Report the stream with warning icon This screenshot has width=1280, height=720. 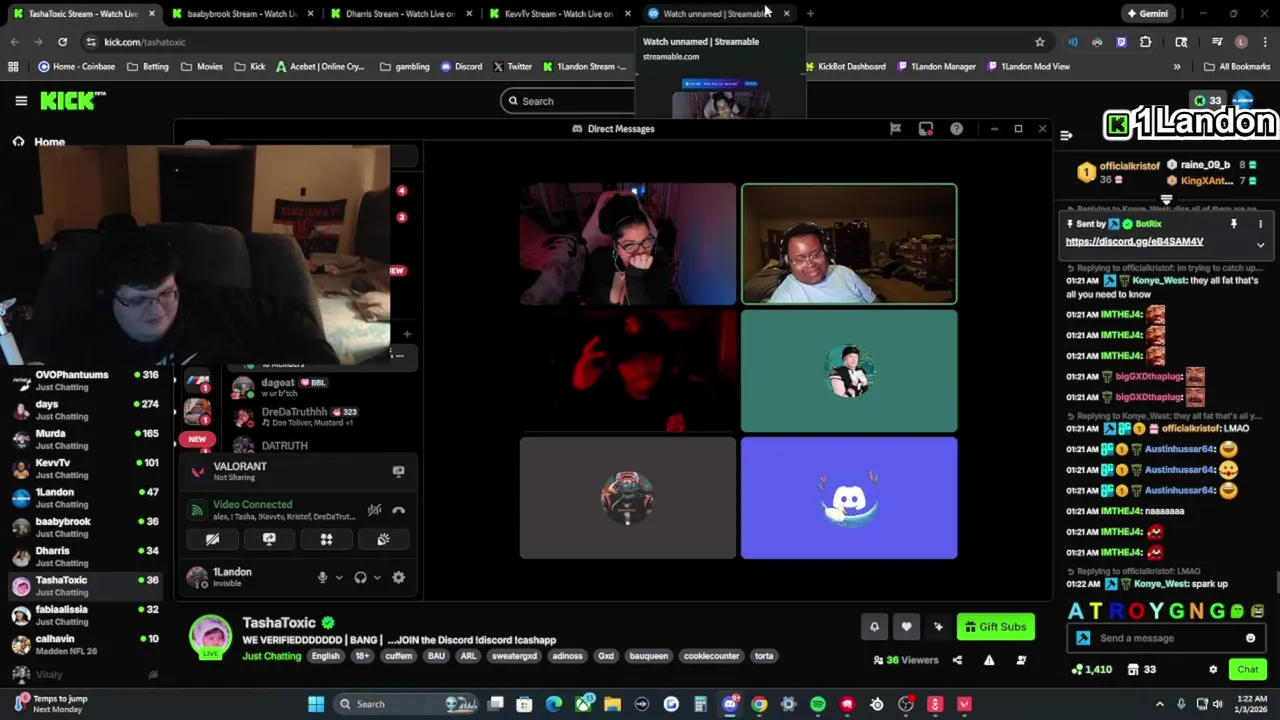click(989, 660)
